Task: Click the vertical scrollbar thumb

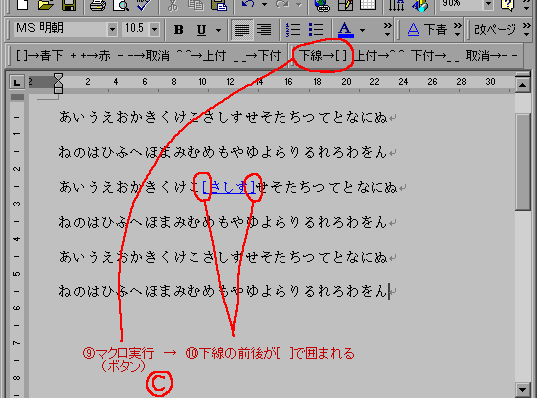Action: coord(522,162)
